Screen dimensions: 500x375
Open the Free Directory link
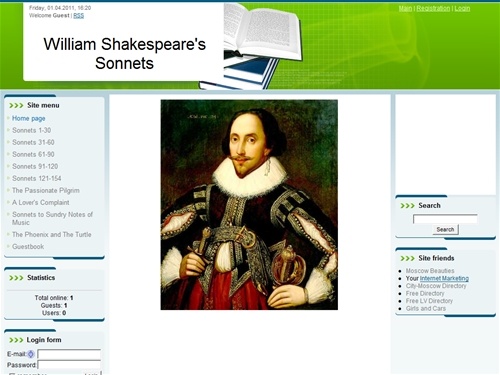point(425,293)
